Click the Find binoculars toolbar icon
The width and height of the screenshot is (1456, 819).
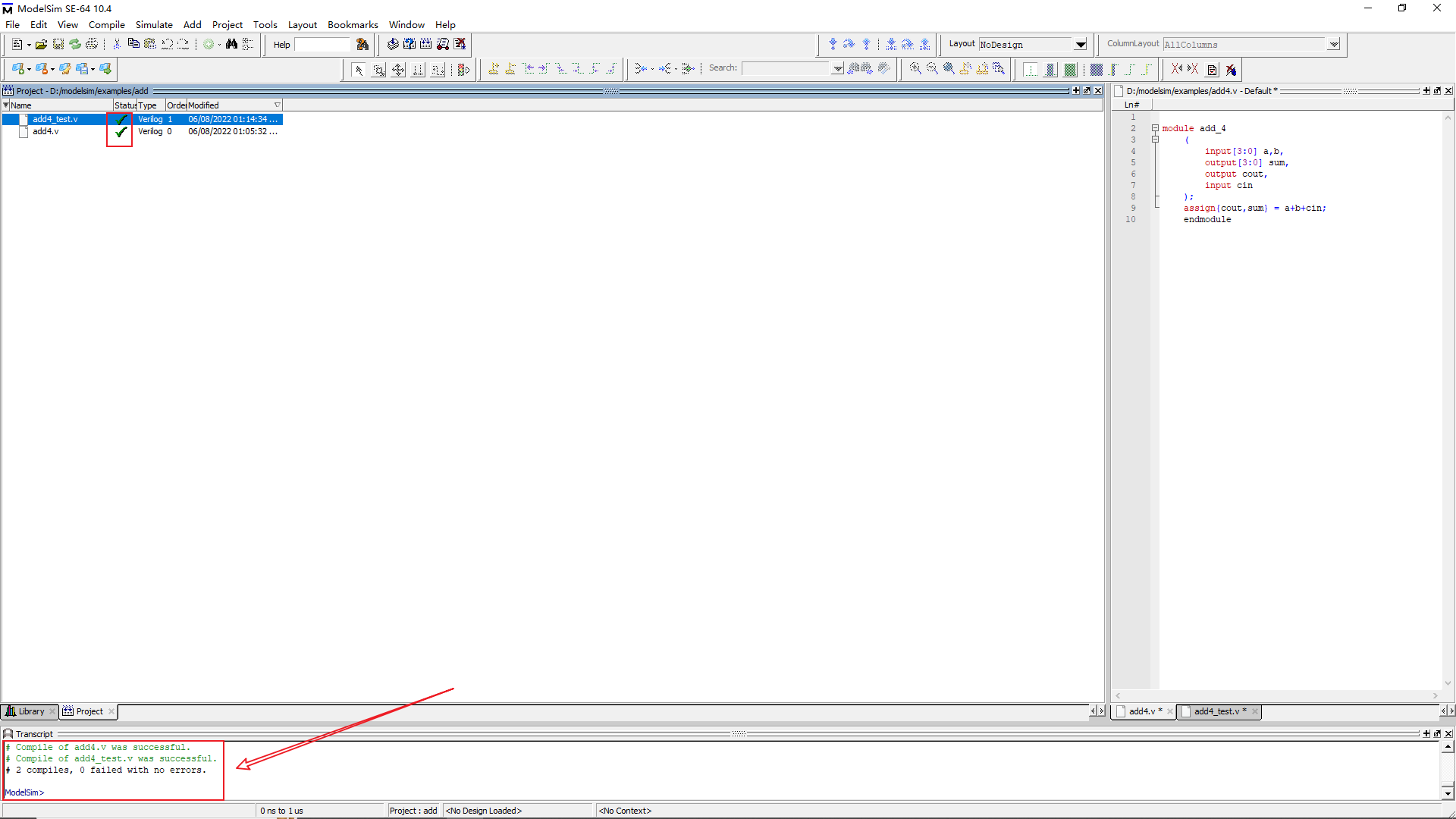[x=231, y=44]
